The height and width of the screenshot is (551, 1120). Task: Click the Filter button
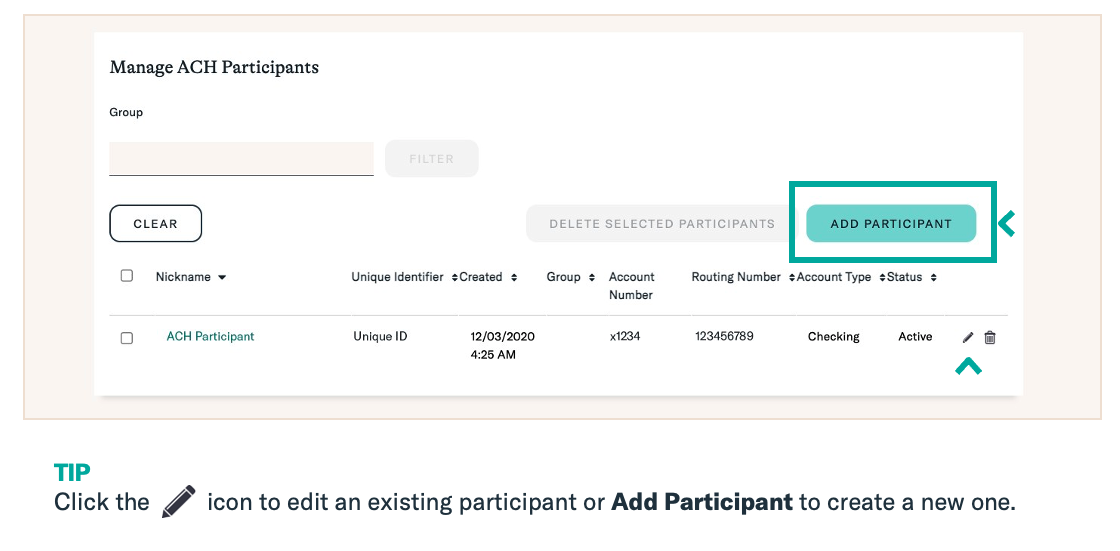(431, 159)
